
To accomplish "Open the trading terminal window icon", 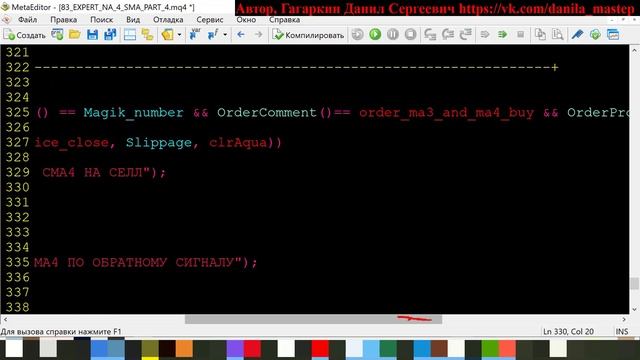I will pos(613,35).
